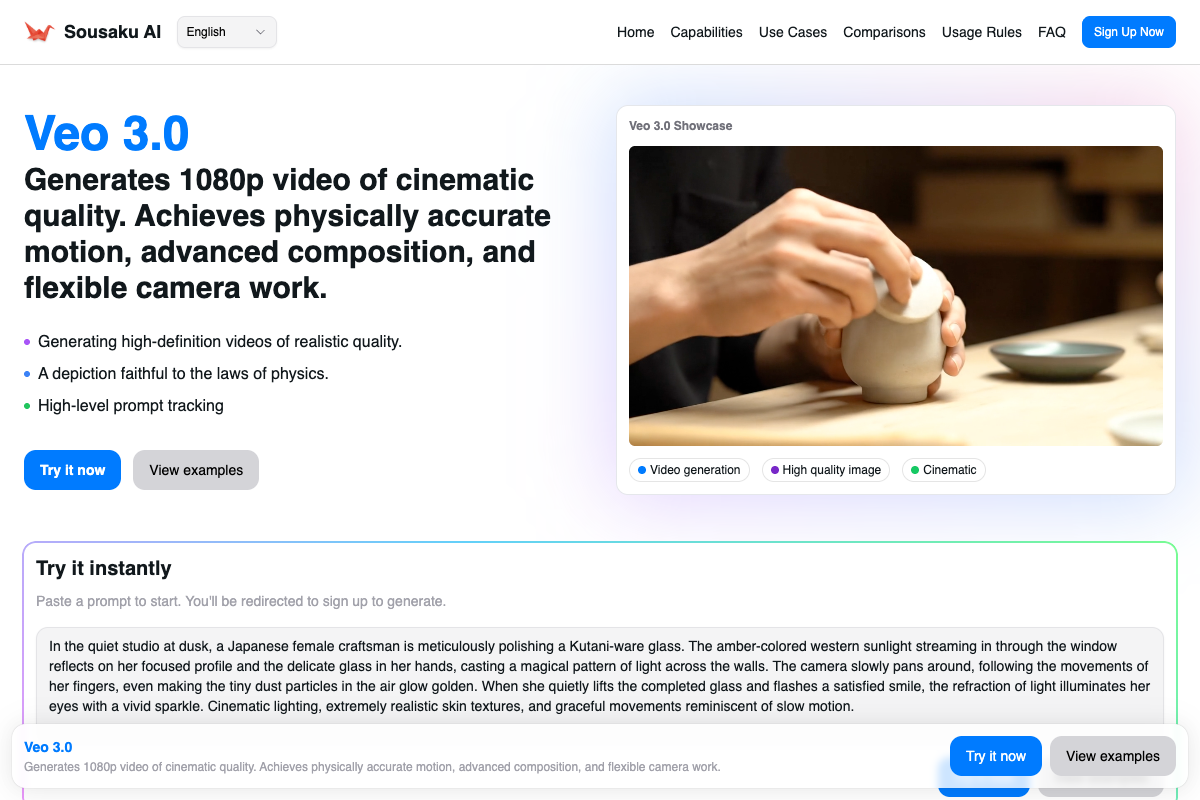This screenshot has height=800, width=1200.
Task: Jump to the FAQ section
Action: (x=1052, y=32)
